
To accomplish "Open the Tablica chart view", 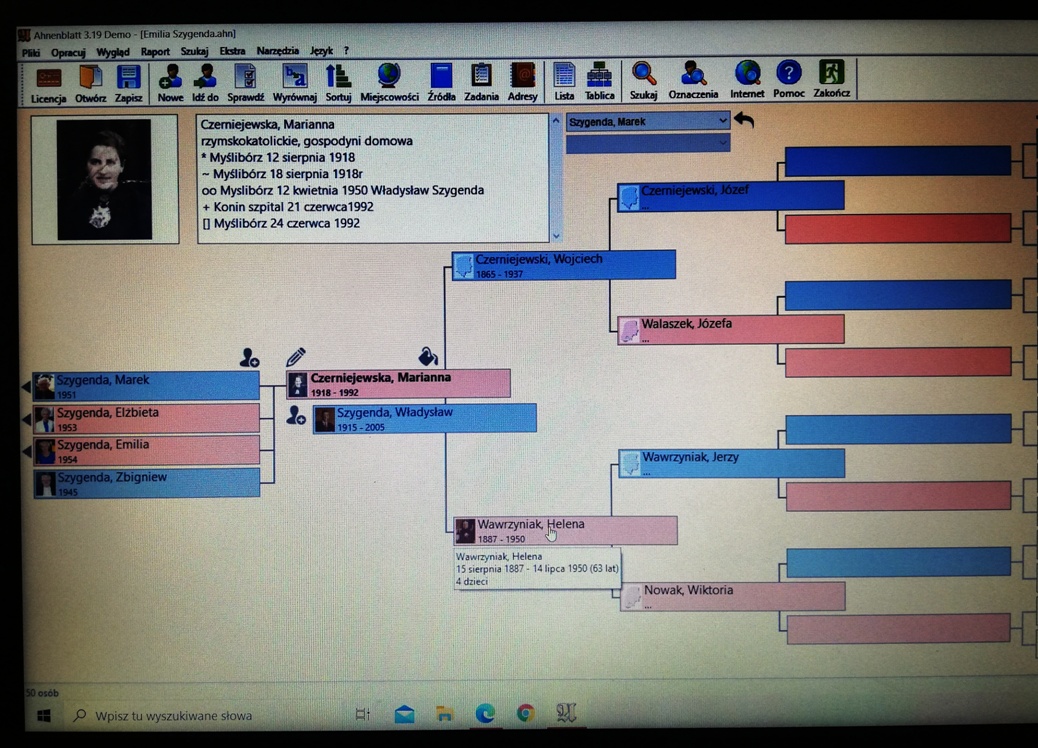I will coord(599,81).
